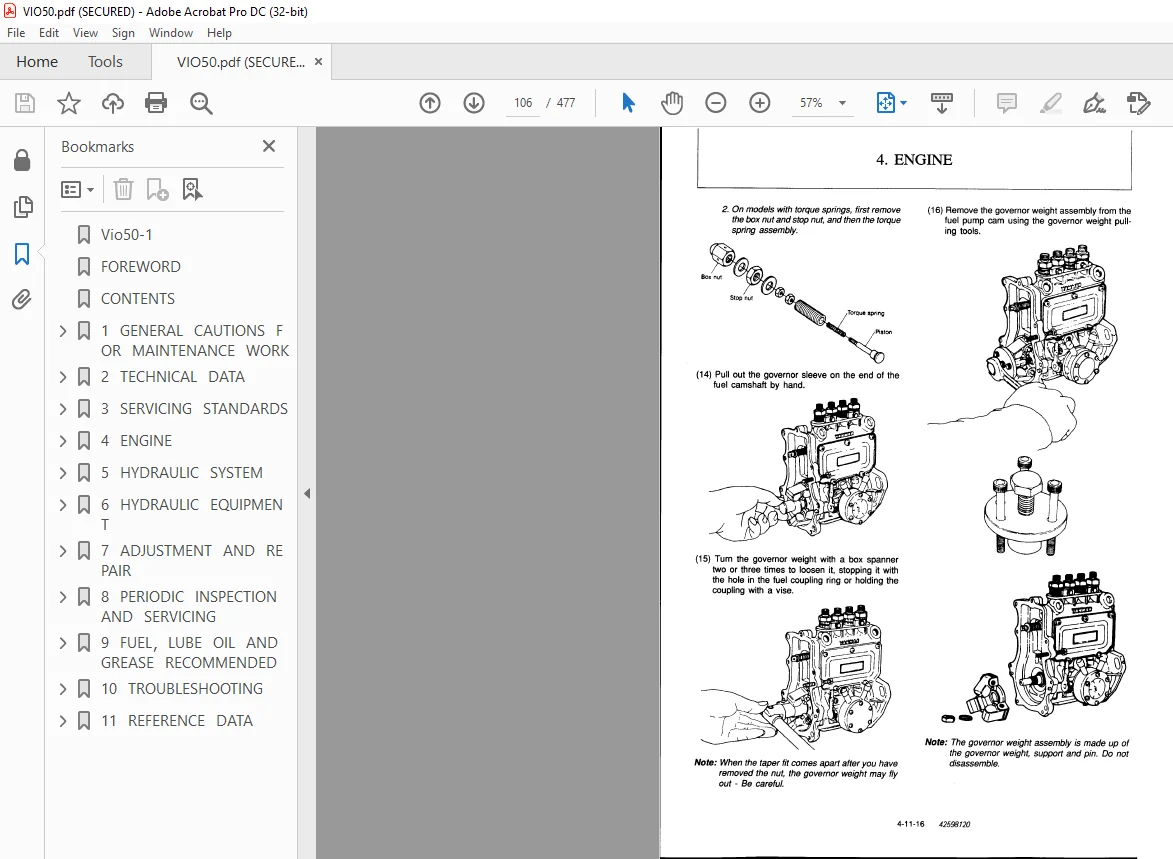This screenshot has height=859, width=1173.
Task: Print the file with printer icon
Action: tap(156, 103)
